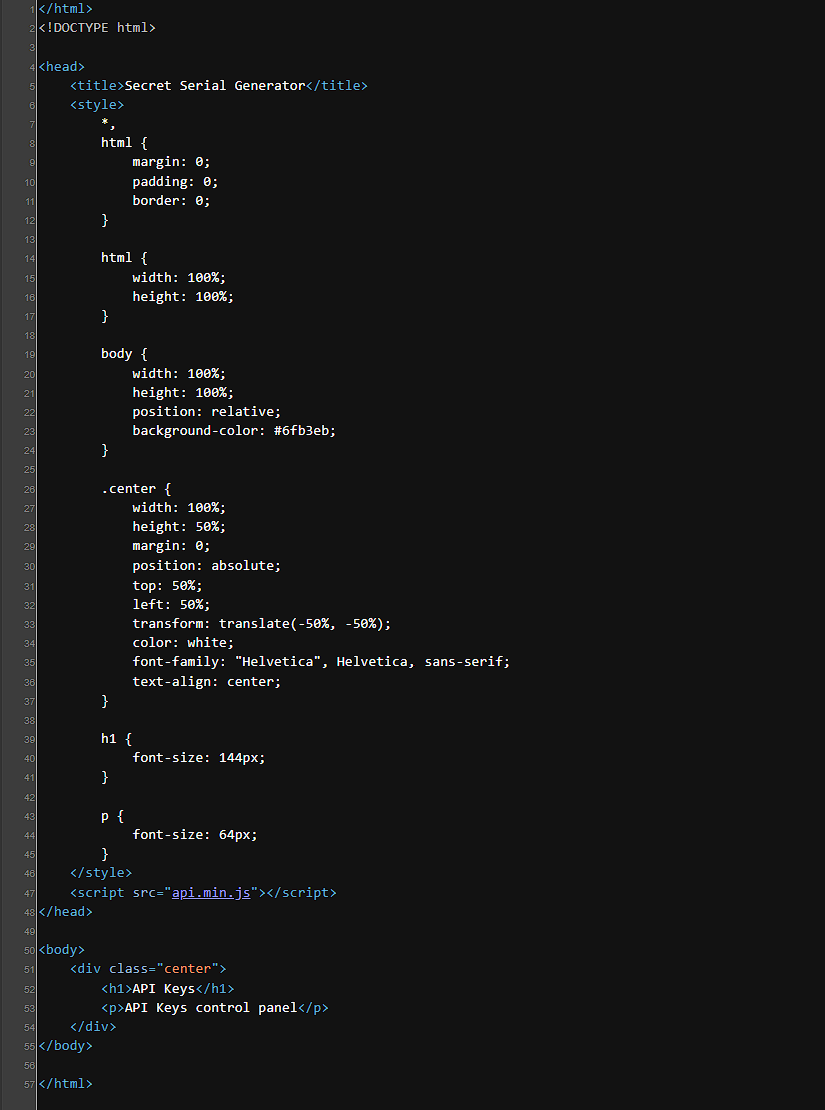Screen dimensions: 825x1110
Task: Click the title text Secret Serial Generator
Action: (x=215, y=86)
